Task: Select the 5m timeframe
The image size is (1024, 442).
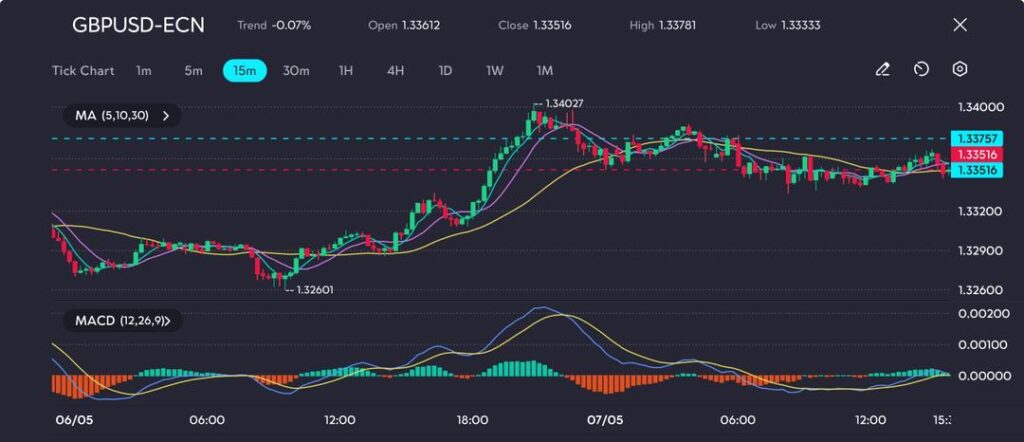Action: point(193,71)
